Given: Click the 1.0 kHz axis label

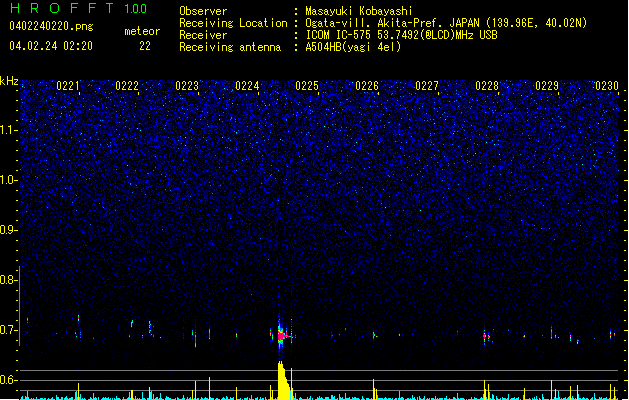Looking at the screenshot, I should pos(9,180).
